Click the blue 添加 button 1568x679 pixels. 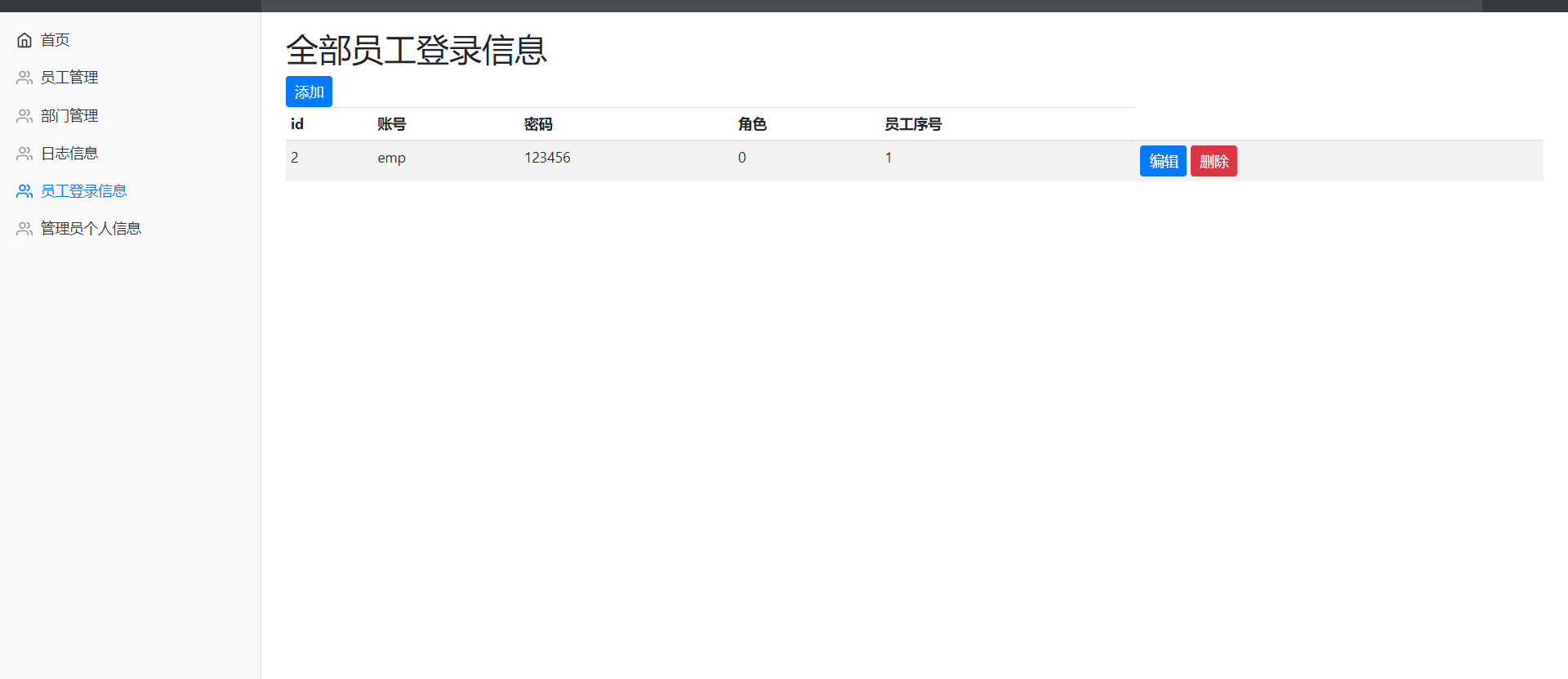(309, 92)
